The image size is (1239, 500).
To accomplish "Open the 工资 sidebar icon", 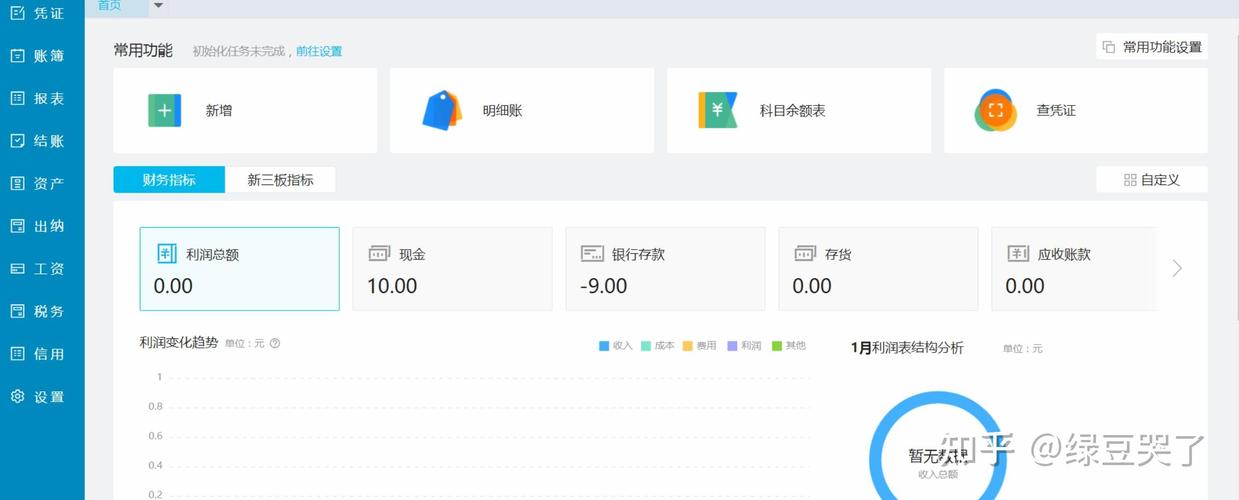I will tap(17, 269).
